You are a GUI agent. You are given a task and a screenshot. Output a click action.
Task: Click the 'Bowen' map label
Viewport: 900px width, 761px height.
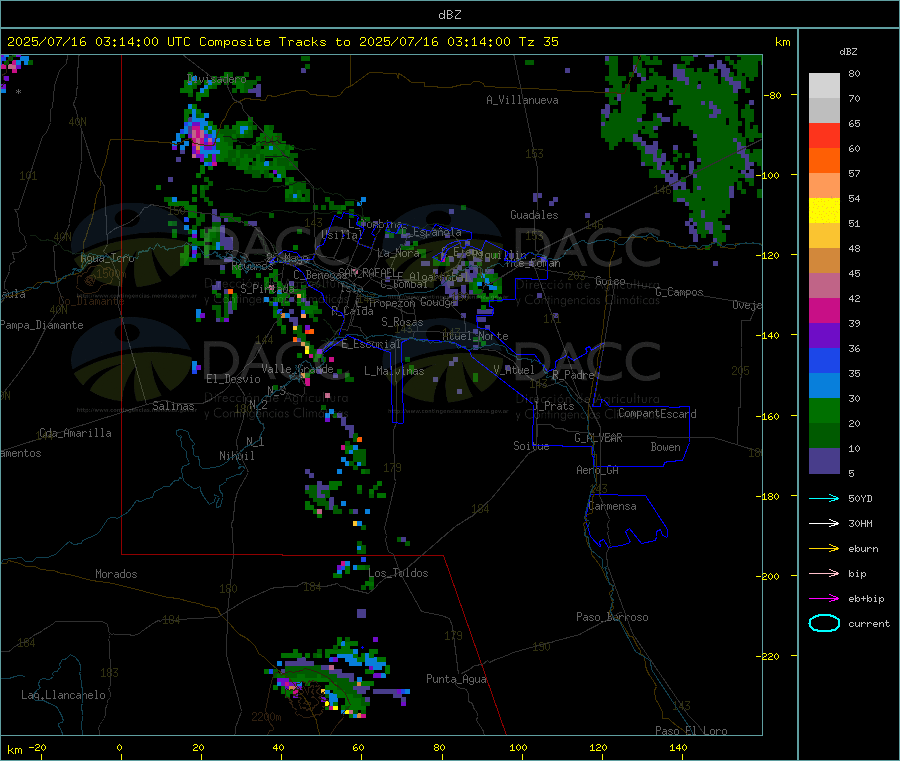[x=665, y=446]
